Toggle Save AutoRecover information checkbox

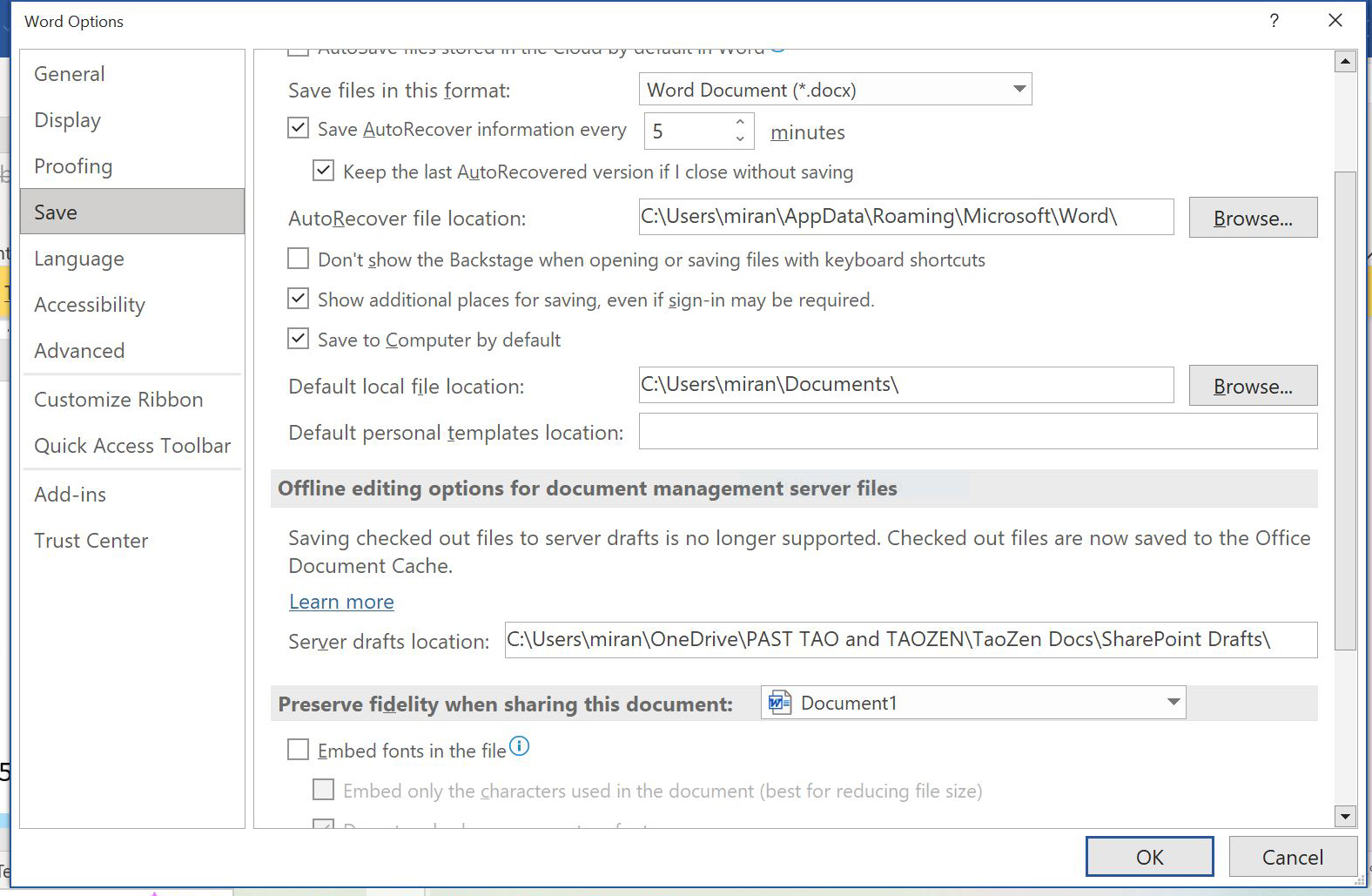coord(298,128)
